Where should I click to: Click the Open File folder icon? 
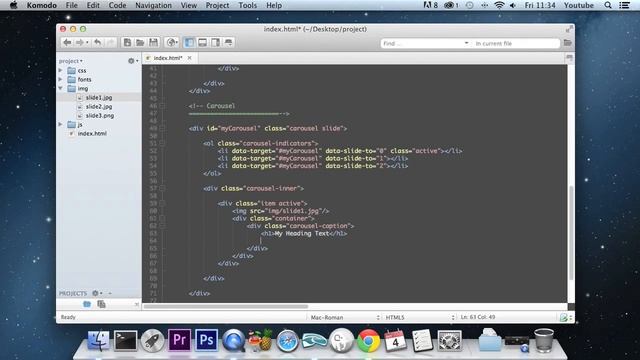140,42
